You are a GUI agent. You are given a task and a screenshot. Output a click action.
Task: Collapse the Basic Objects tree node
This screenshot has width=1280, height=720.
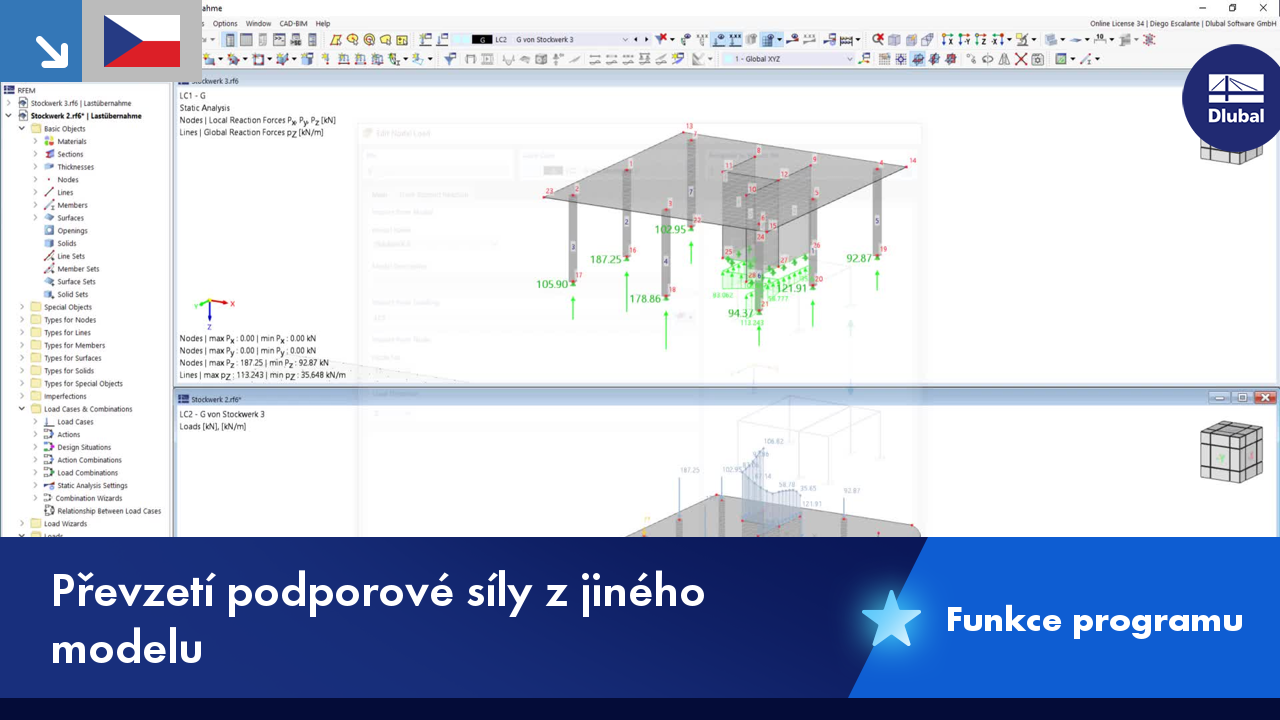[22, 128]
